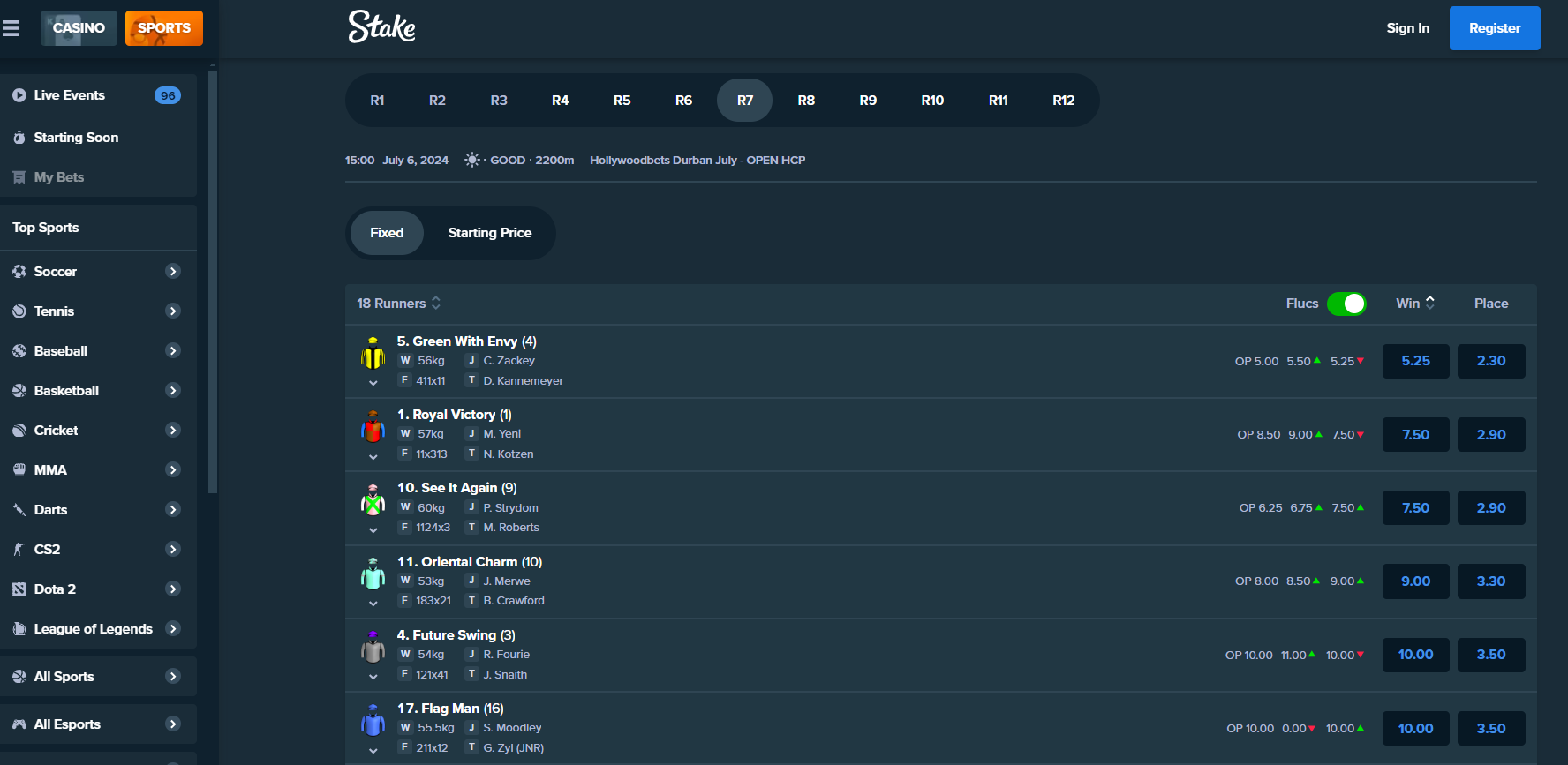Click the Stake logo
Screen dimensions: 1568x765
381,26
